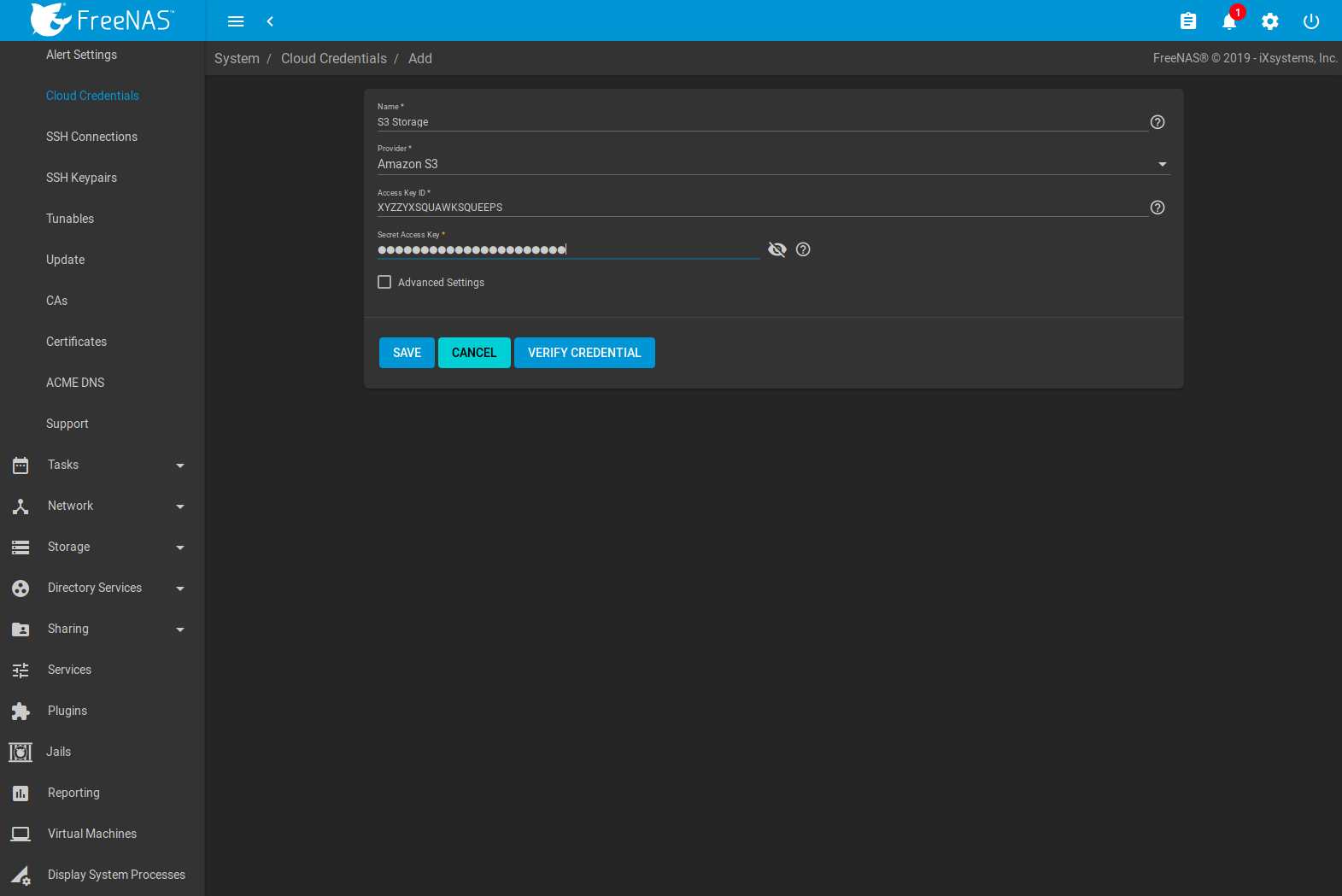The width and height of the screenshot is (1342, 896).
Task: Expand the Sharing menu arrow
Action: coord(180,630)
